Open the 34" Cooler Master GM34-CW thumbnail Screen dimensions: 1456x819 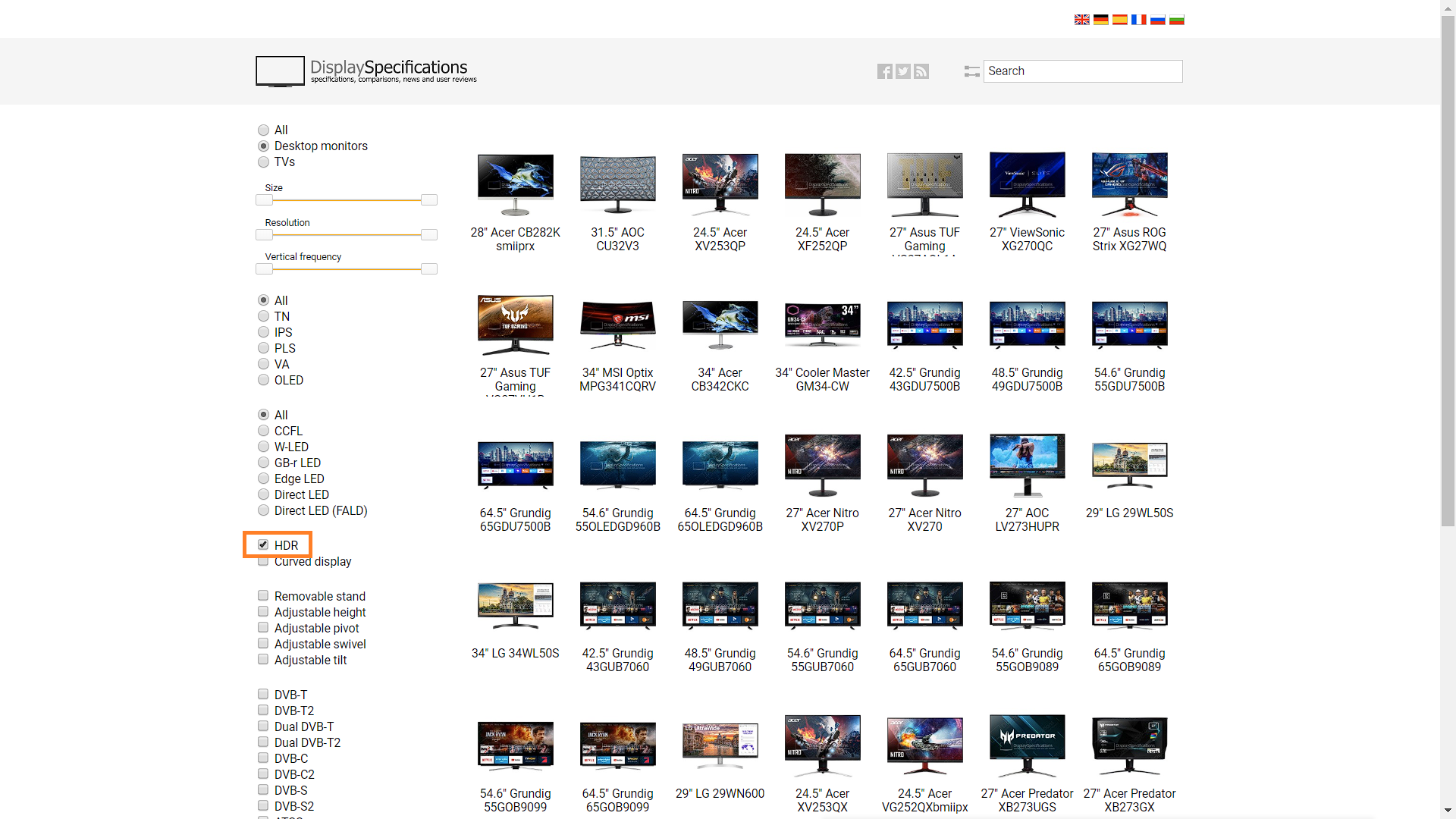(823, 325)
